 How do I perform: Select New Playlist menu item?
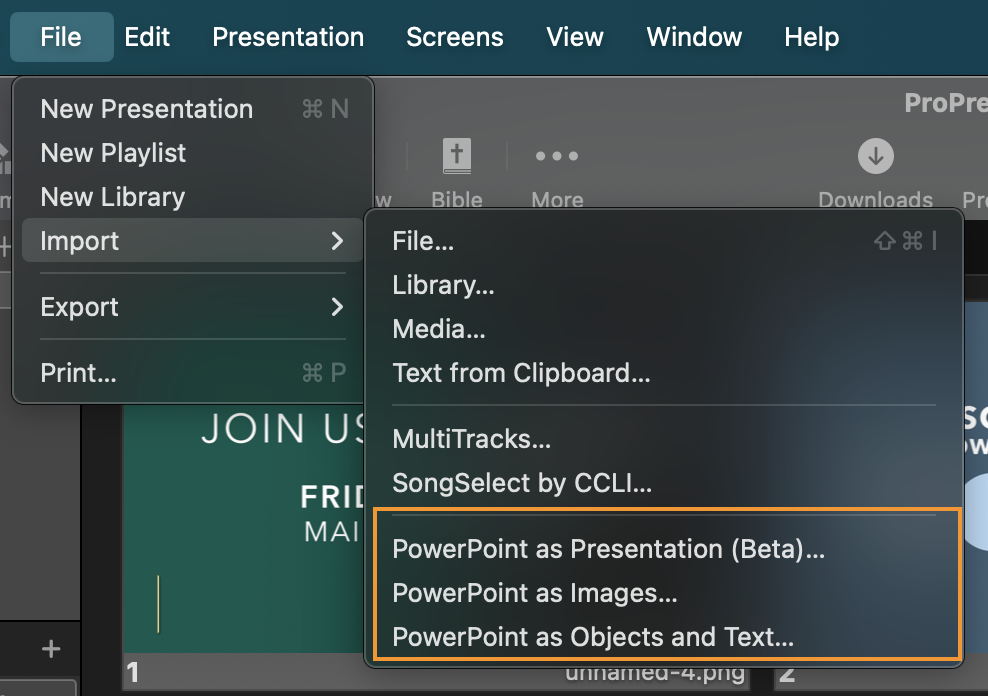pyautogui.click(x=113, y=153)
